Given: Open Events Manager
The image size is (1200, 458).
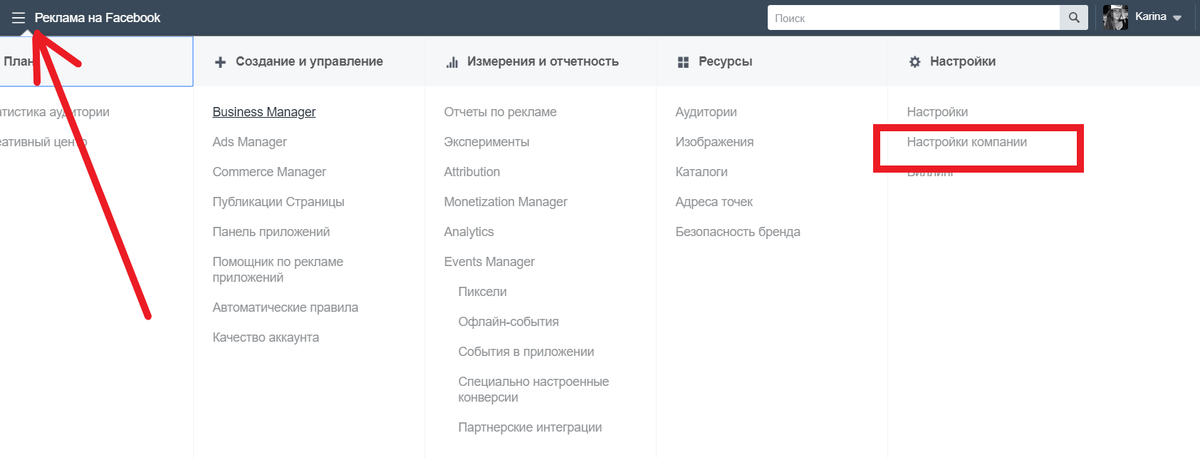Looking at the screenshot, I should point(489,262).
